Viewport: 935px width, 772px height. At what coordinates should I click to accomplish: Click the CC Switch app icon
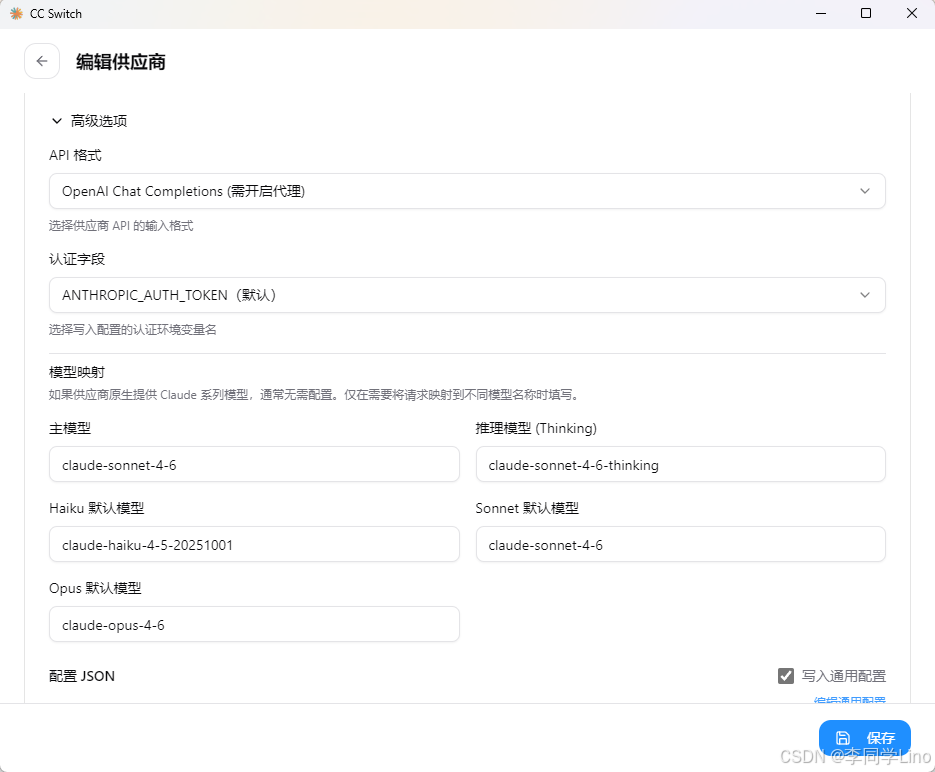pyautogui.click(x=16, y=13)
